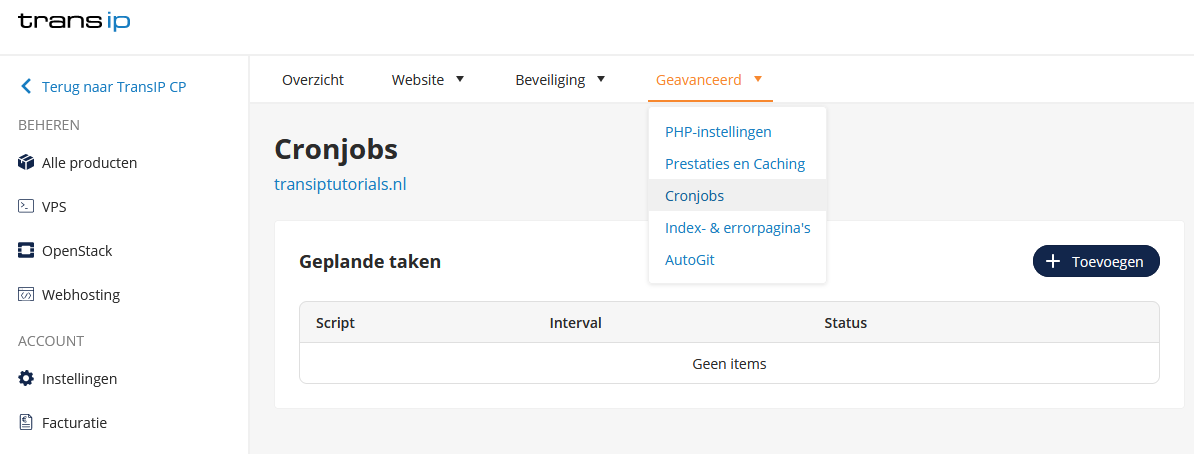Screen dimensions: 1194x454
Task: Open the transiptutorials.nl domain link
Action: (x=340, y=184)
